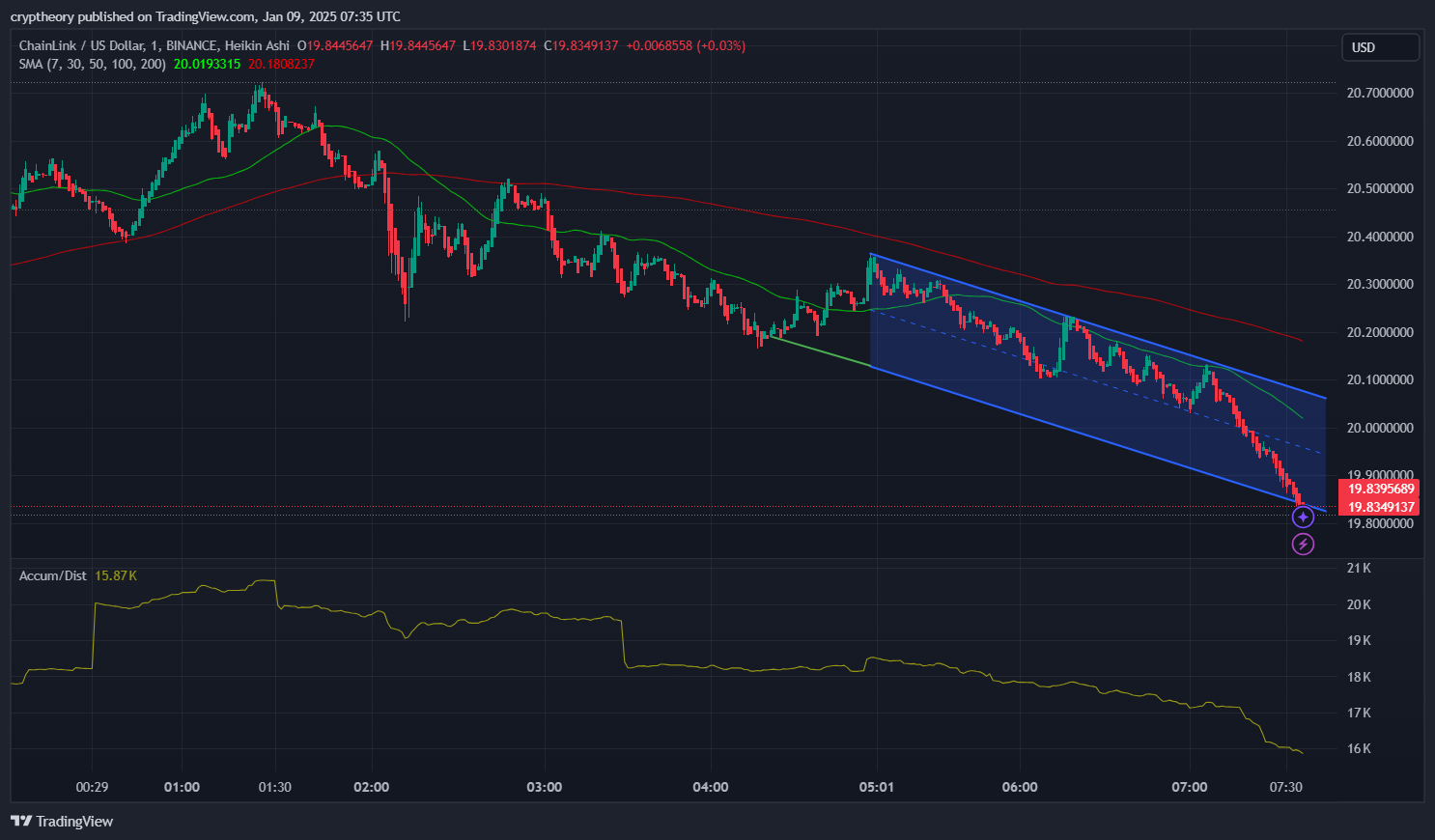Click the 16 K indicator axis label
This screenshot has height=840, width=1435.
(1359, 748)
